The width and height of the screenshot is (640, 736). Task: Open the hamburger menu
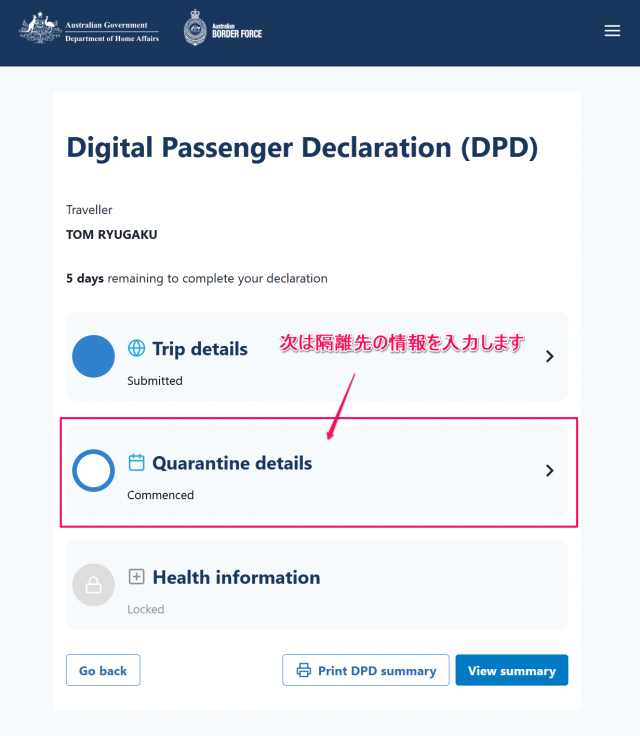(x=612, y=31)
